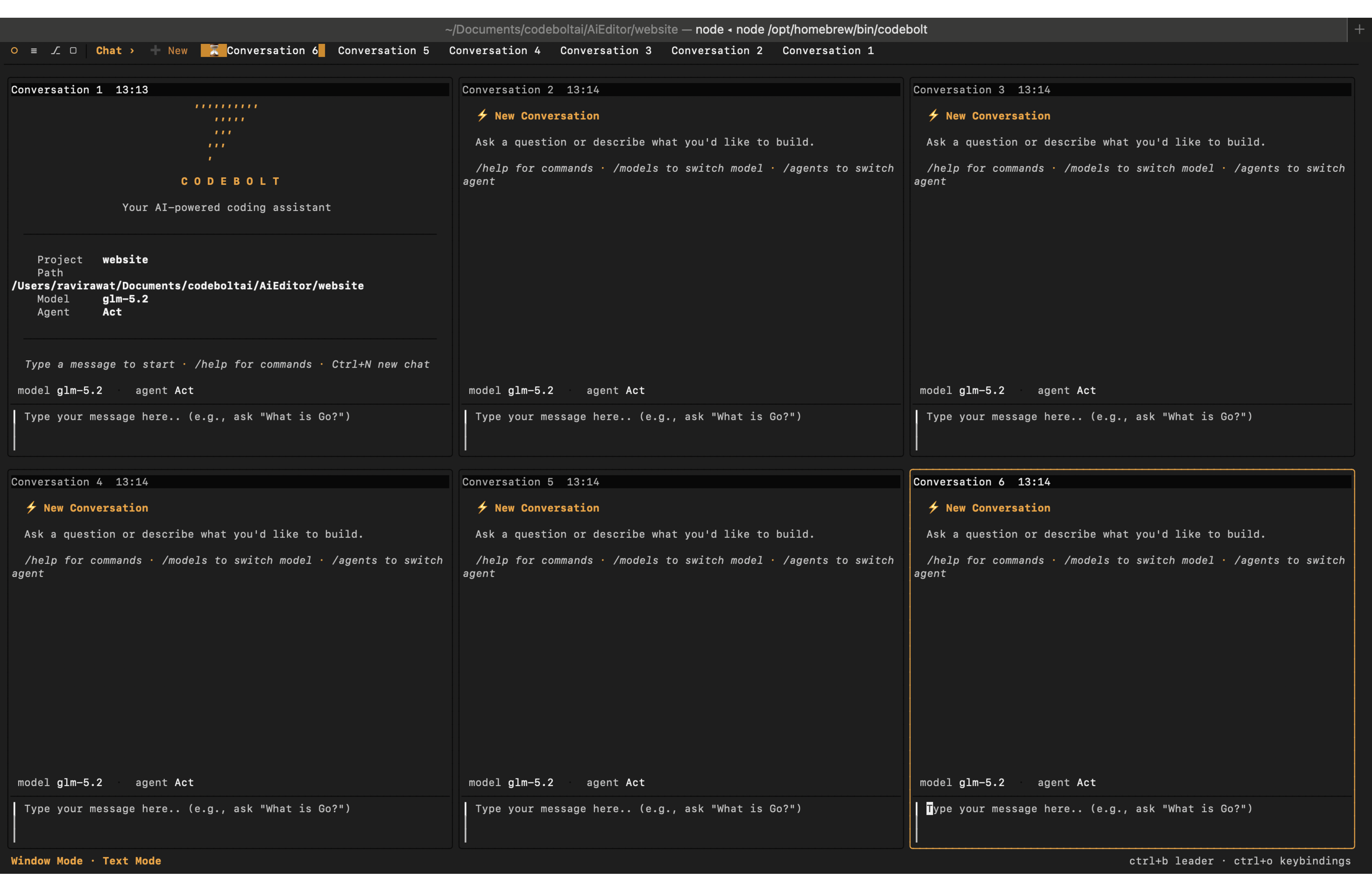Click the lightning bolt icon in Conversation 6 pane
Image resolution: width=1372 pixels, height=892 pixels.
pos(933,508)
